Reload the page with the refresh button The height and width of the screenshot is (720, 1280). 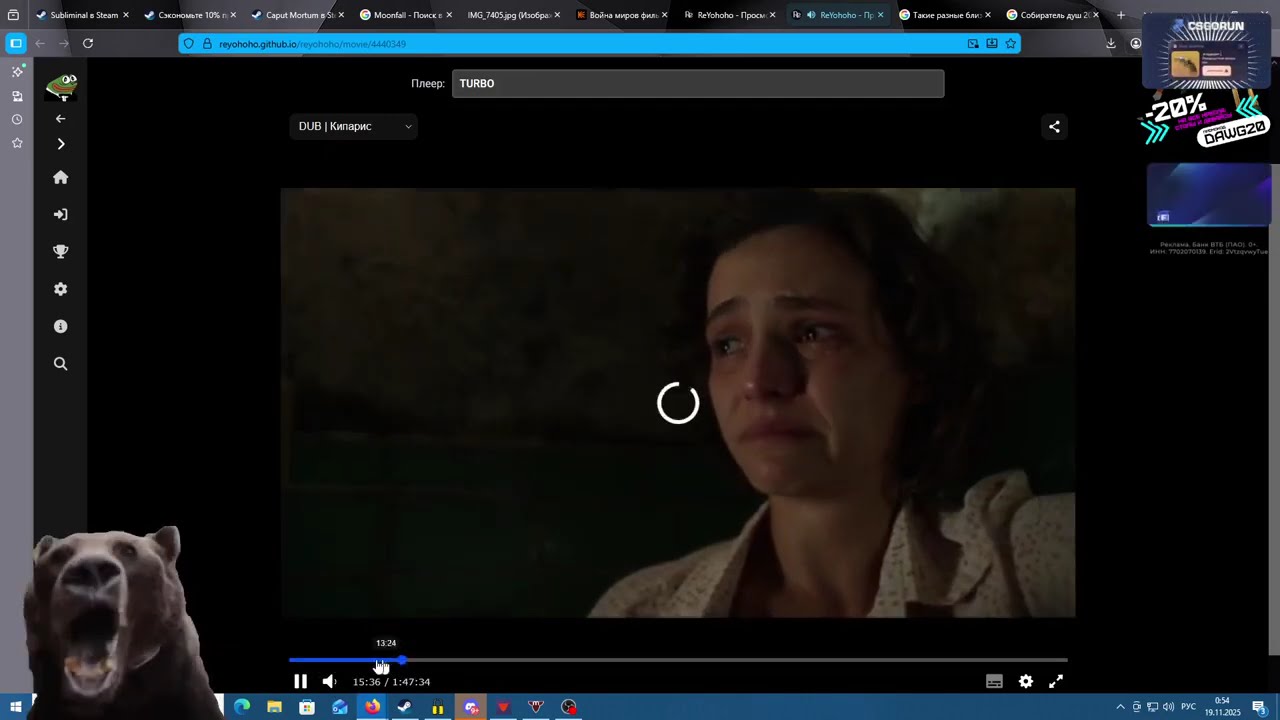(88, 43)
